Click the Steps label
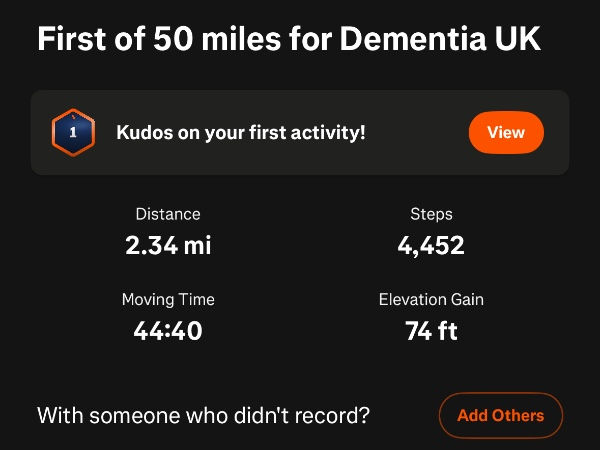The width and height of the screenshot is (600, 450). tap(431, 214)
